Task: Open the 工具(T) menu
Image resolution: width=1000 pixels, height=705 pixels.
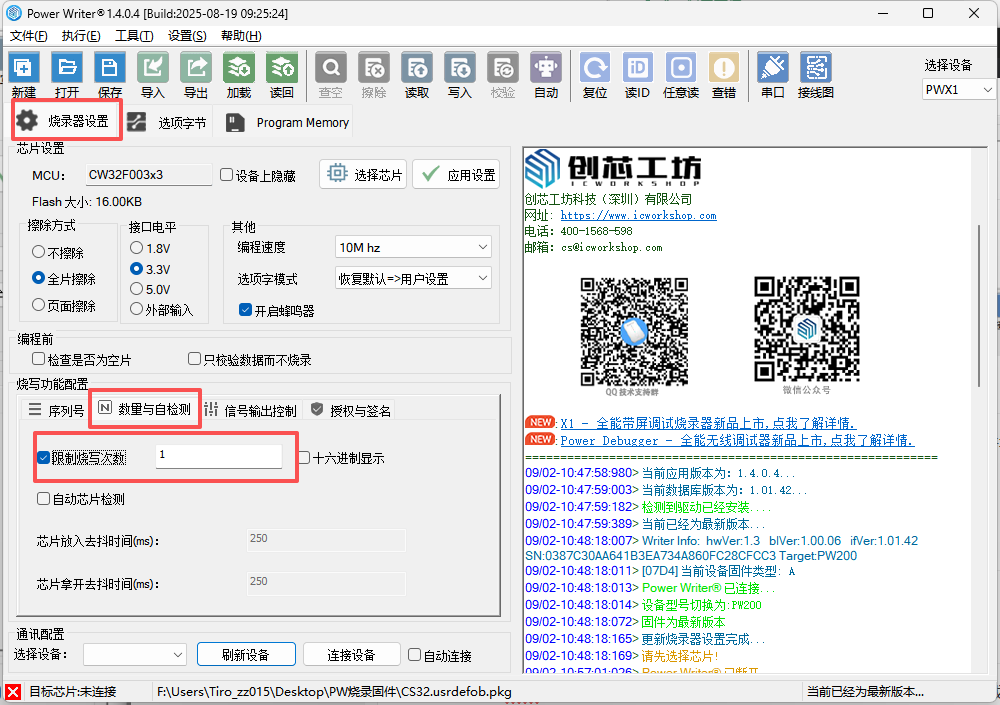Action: [134, 36]
